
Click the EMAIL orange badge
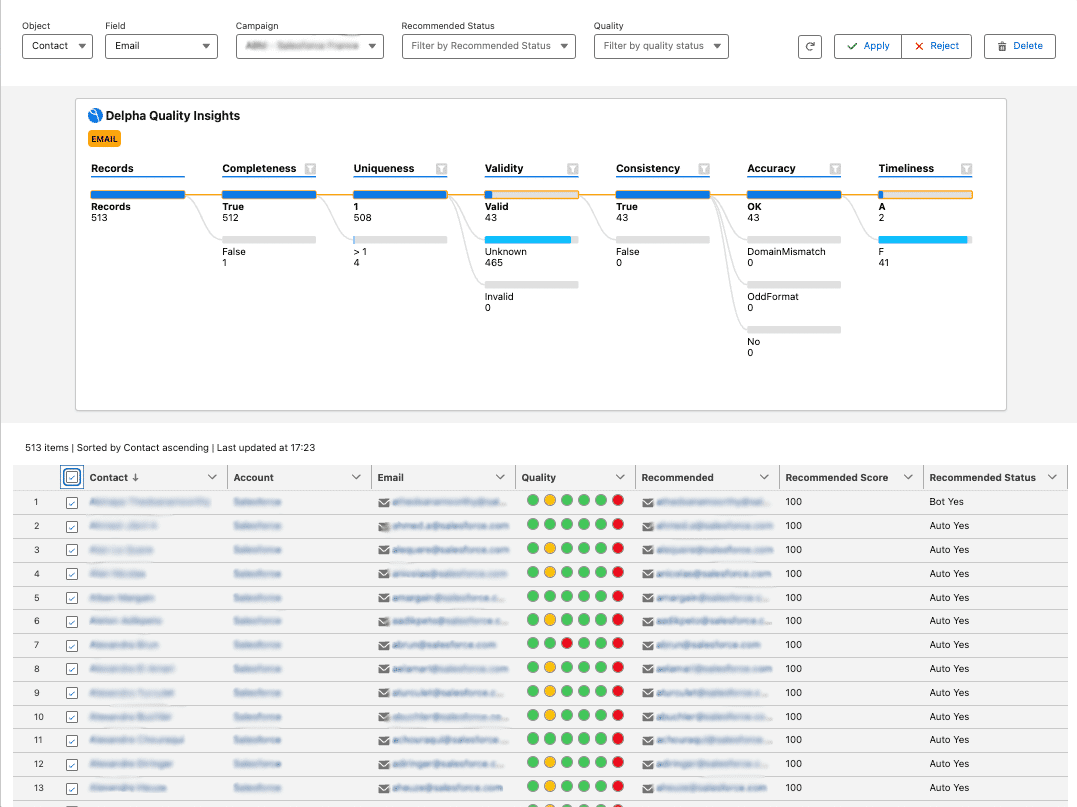click(104, 139)
